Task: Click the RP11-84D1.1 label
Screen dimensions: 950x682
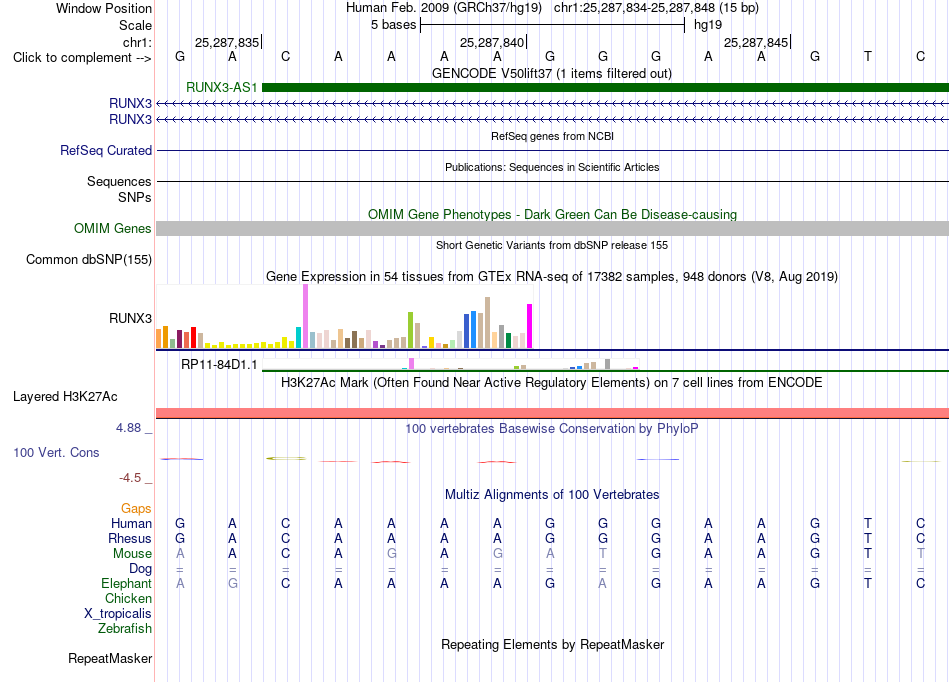Action: pyautogui.click(x=219, y=365)
